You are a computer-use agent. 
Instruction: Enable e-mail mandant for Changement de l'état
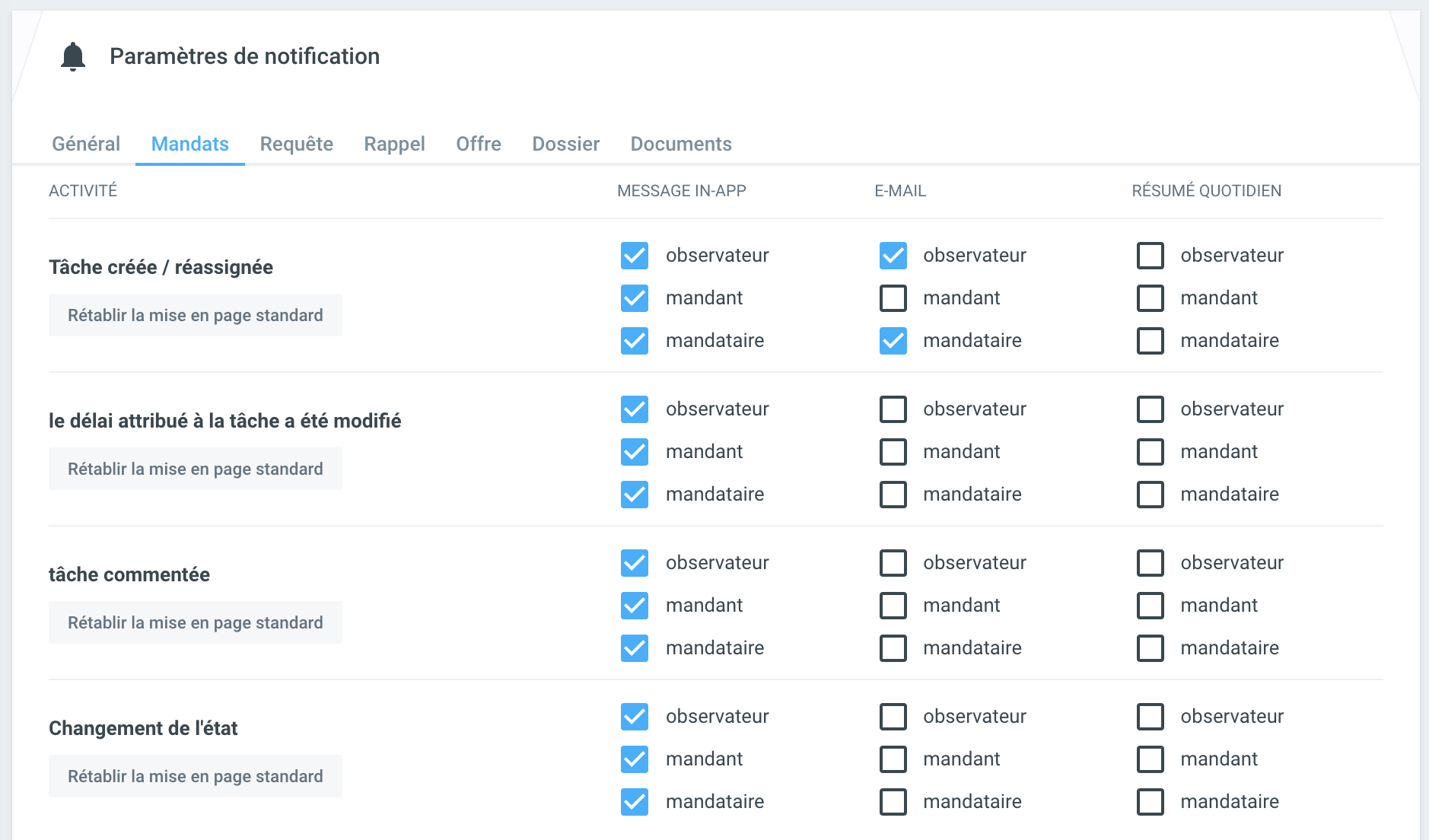tap(893, 759)
